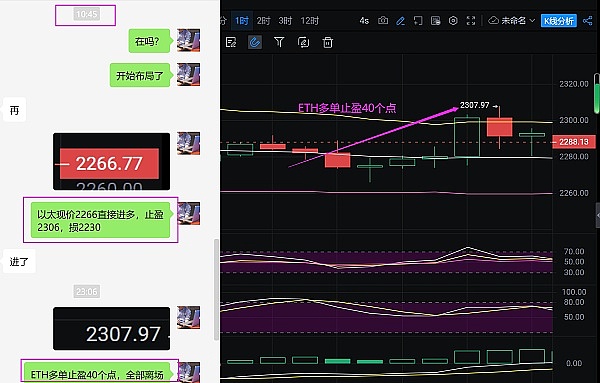Click the 23:06 chat timestamp
The height and width of the screenshot is (383, 600).
(x=86, y=292)
